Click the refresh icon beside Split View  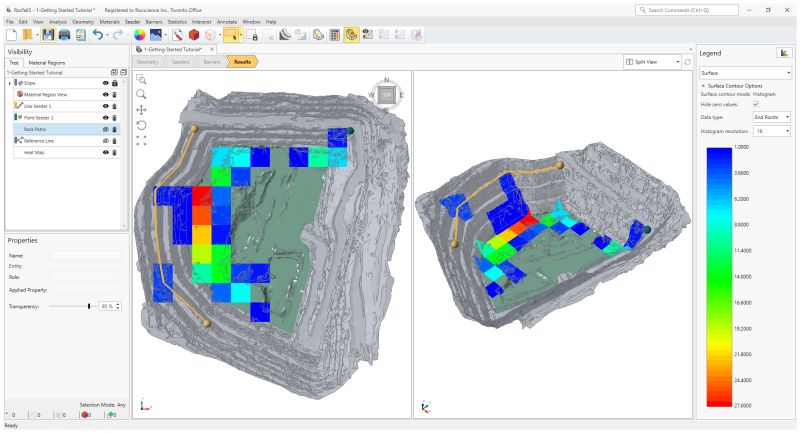pos(687,62)
